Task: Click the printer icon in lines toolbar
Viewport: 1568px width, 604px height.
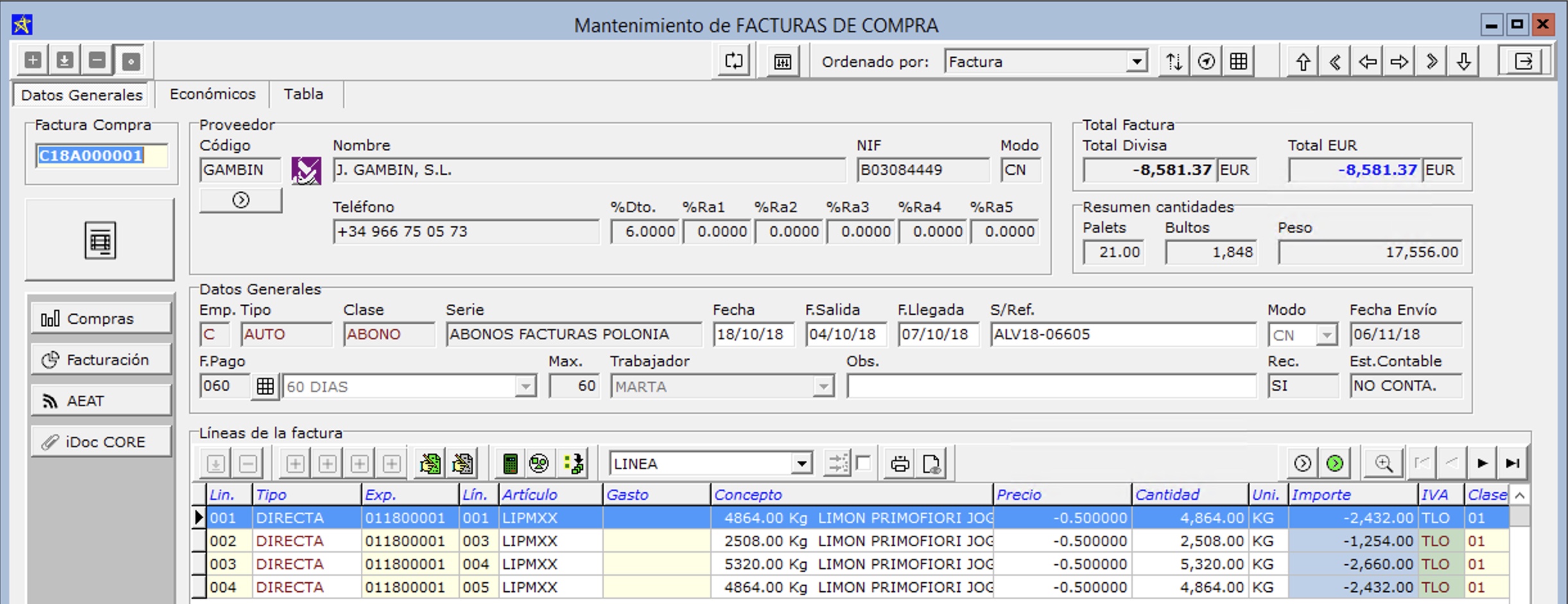Action: coord(900,463)
